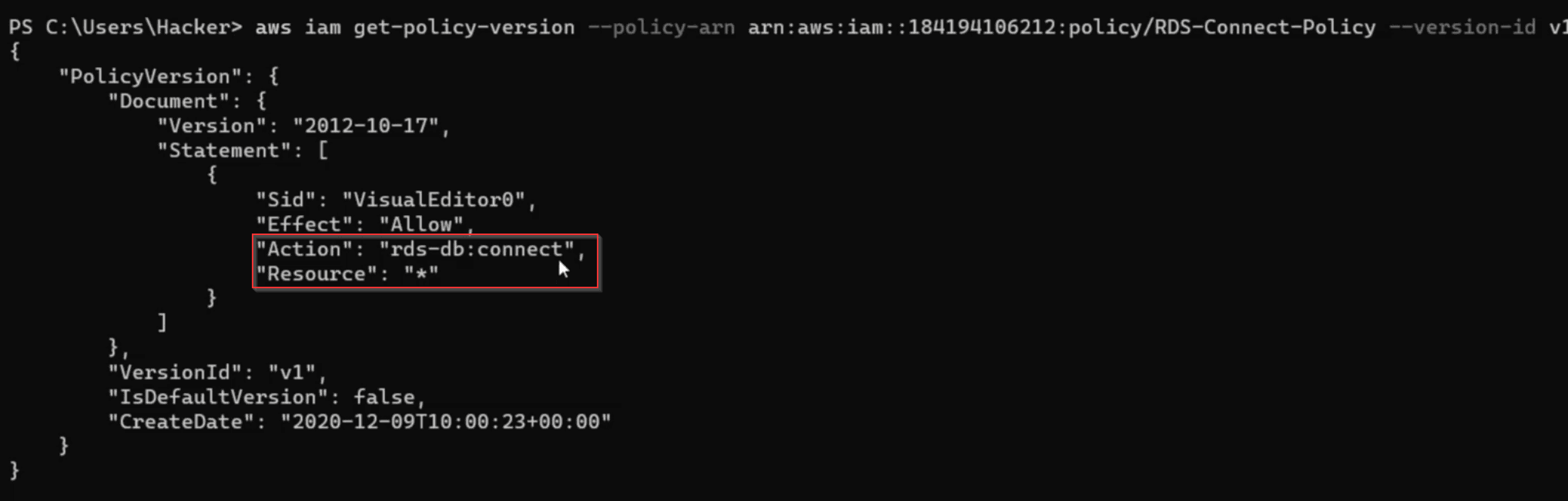Click the 2020-12-09 creation timestamp value
The height and width of the screenshot is (501, 1568).
[446, 422]
